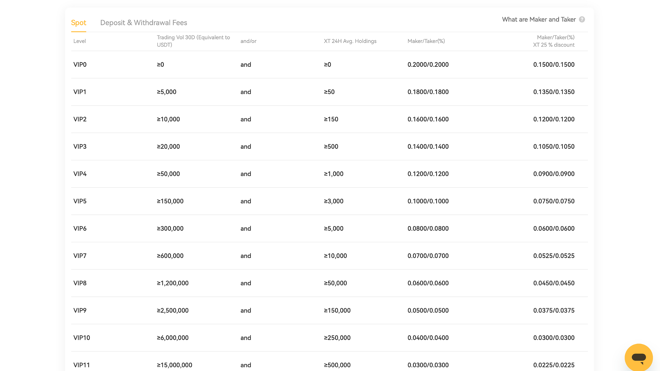Click the 0.0225/0.0225 discounted fee
660x371 pixels.
(x=554, y=365)
